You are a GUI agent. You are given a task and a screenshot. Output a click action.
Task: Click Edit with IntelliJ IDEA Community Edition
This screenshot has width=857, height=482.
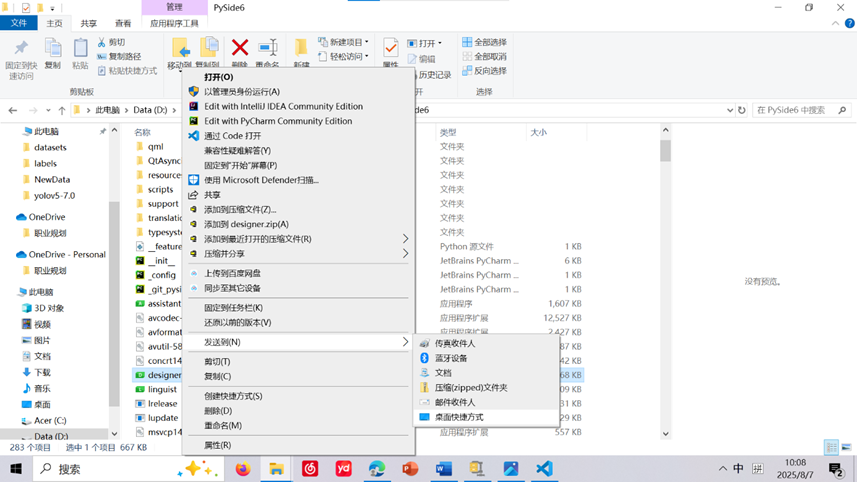point(283,106)
